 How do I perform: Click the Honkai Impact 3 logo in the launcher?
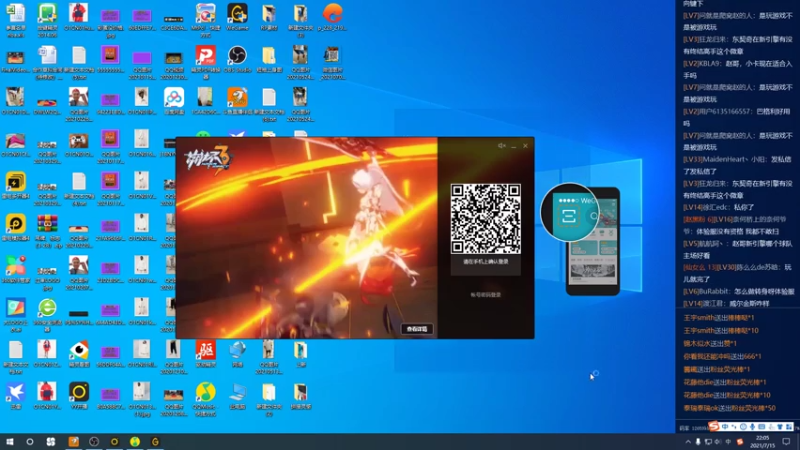(208, 159)
